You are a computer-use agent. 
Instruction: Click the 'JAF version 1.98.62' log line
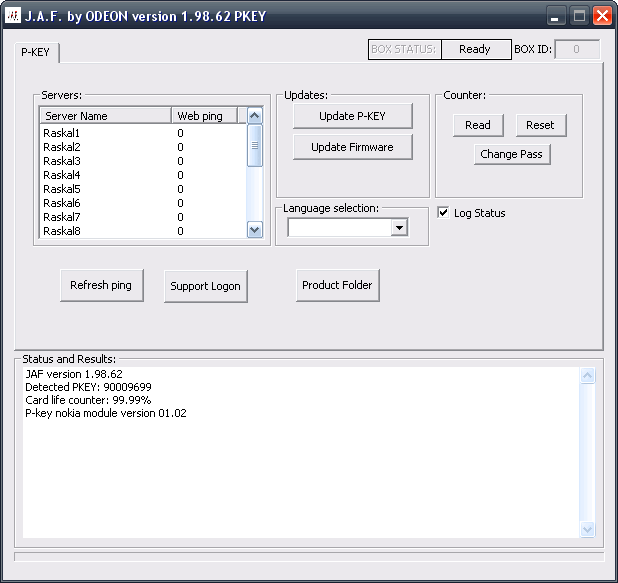tap(74, 374)
